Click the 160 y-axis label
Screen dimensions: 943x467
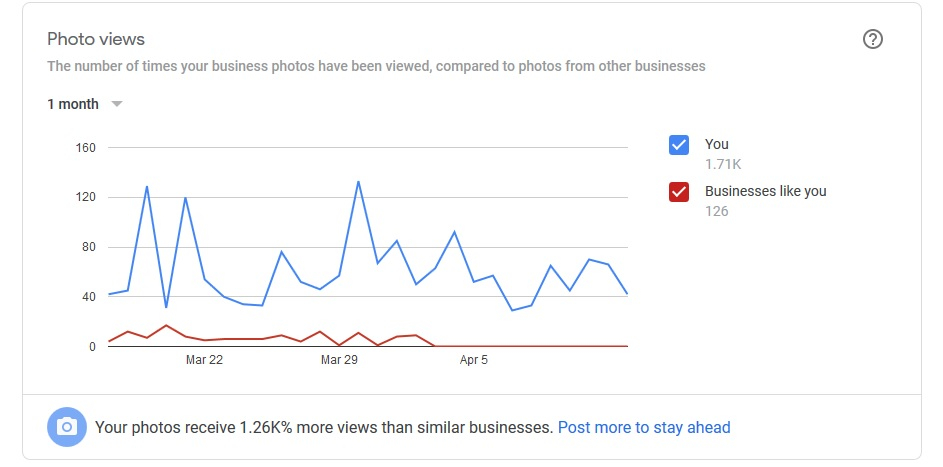pos(87,147)
